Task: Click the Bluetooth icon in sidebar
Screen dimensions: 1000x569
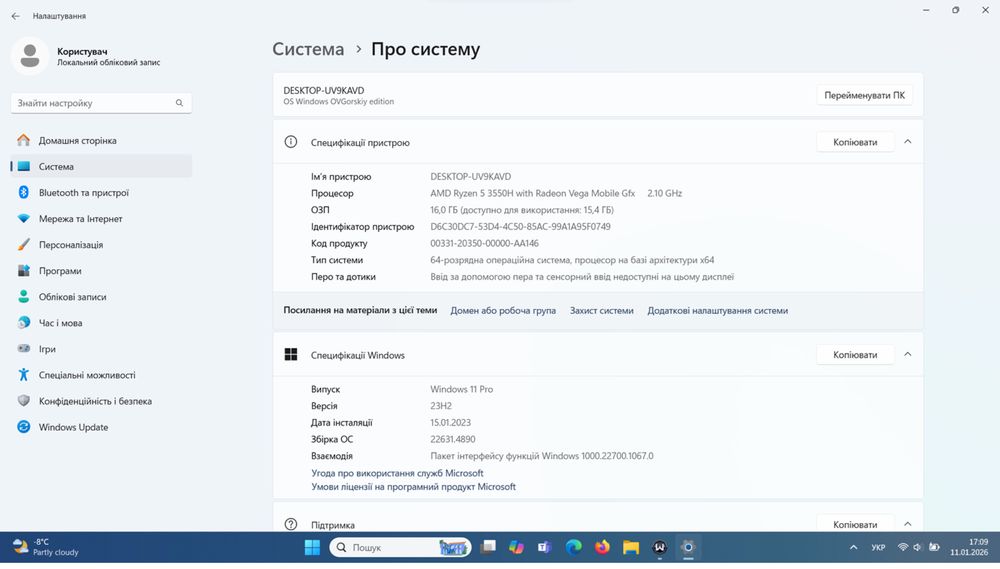Action: click(24, 192)
